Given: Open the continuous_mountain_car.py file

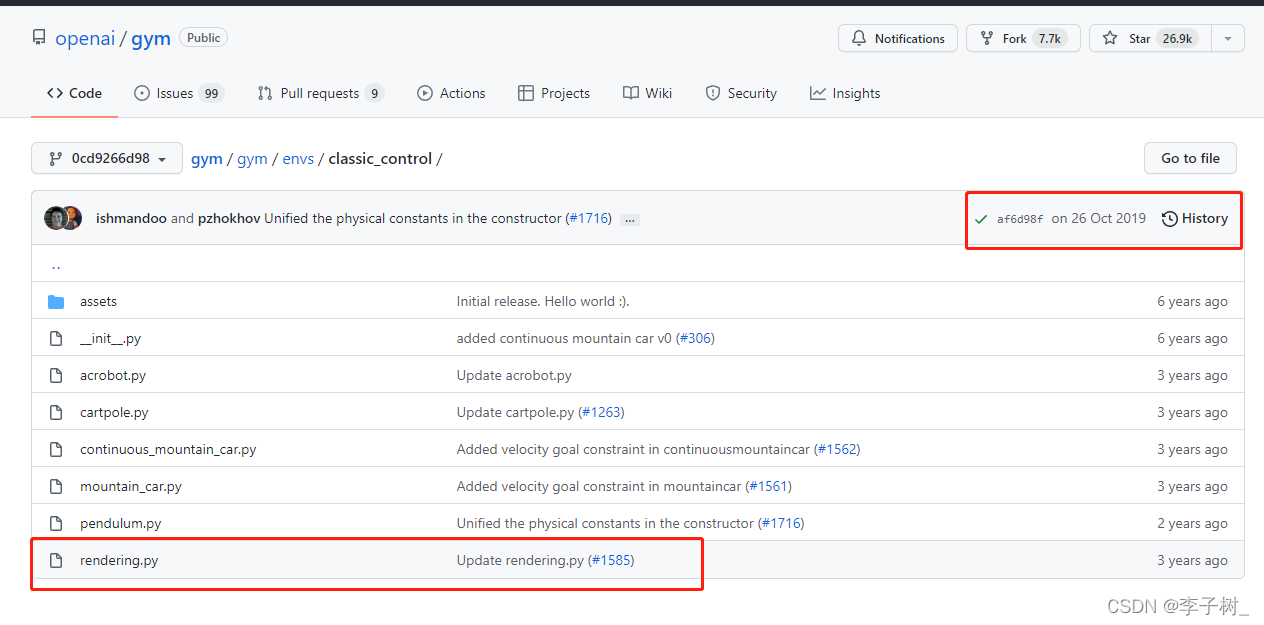Looking at the screenshot, I should 168,449.
